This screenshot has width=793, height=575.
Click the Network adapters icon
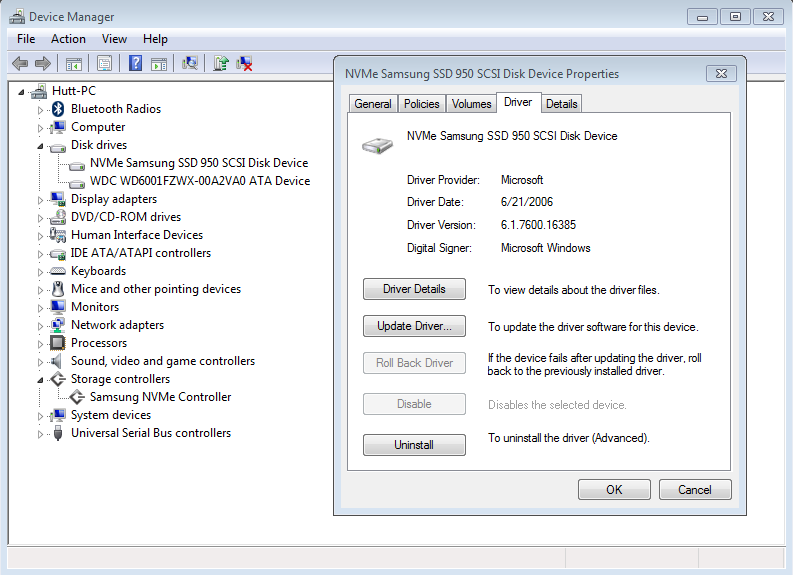click(x=58, y=325)
